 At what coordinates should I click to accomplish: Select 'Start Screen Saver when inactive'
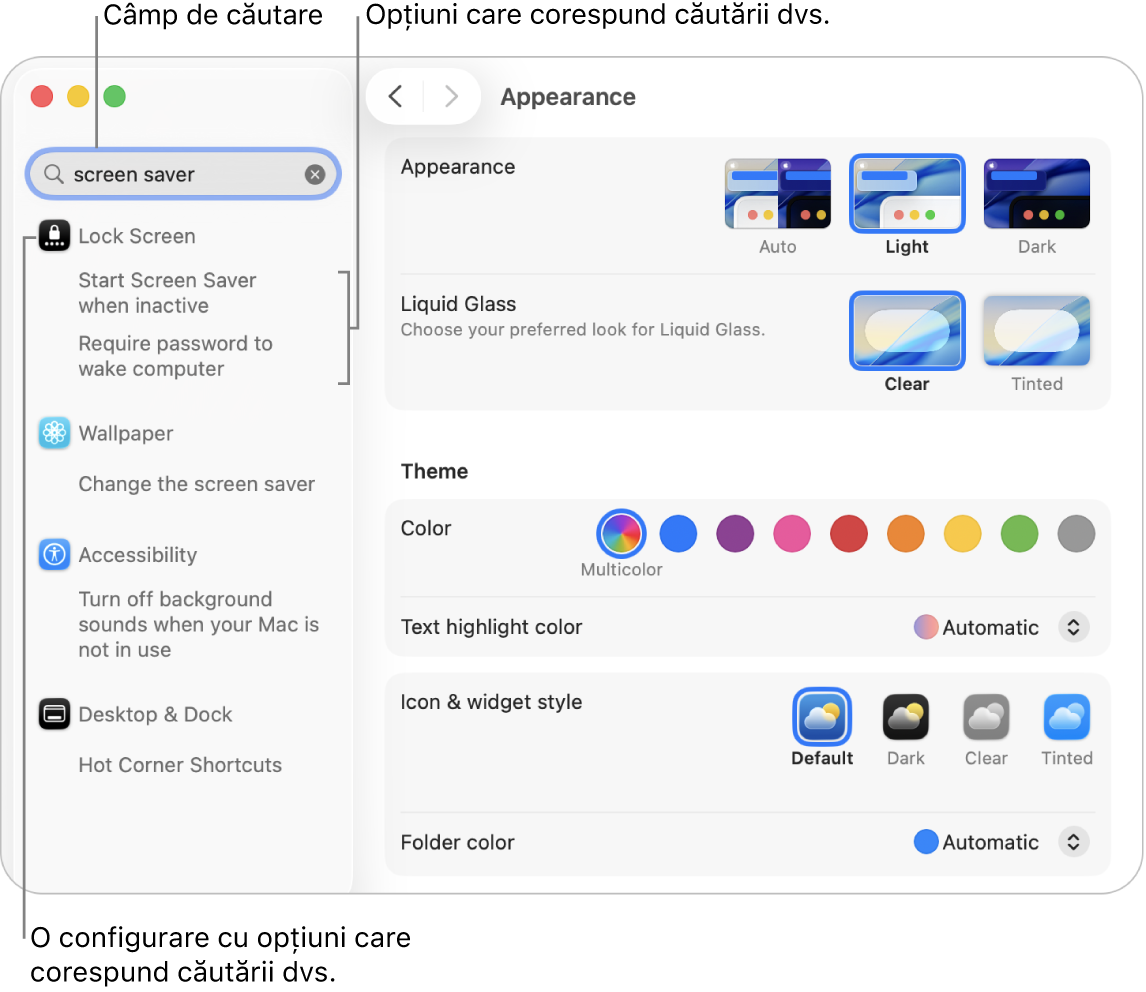(x=167, y=293)
